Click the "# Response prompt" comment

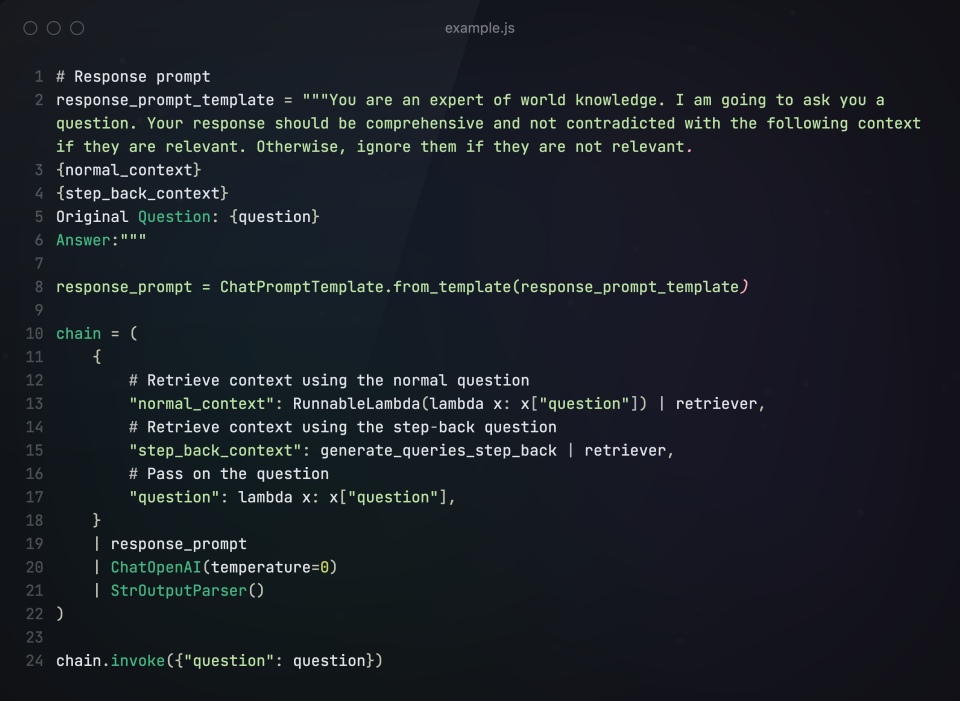(x=133, y=77)
